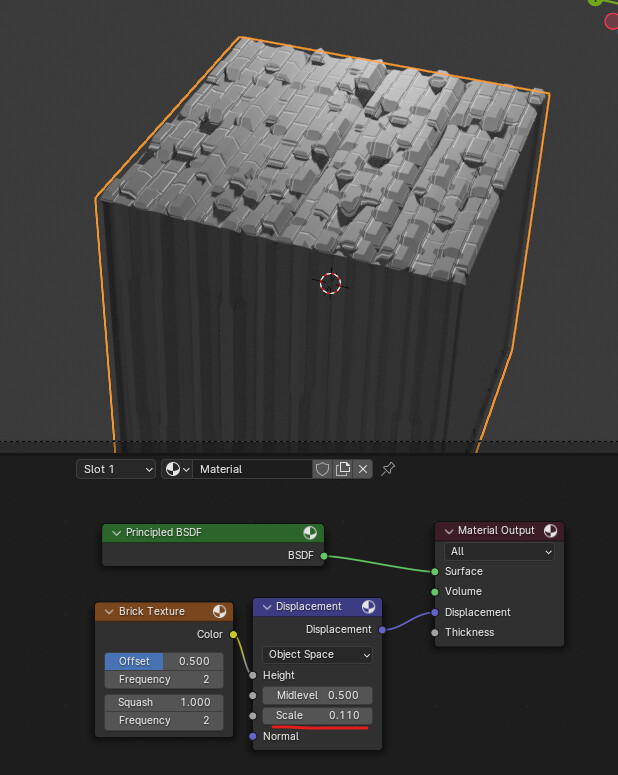Viewport: 618px width, 775px height.
Task: Click Frequency field below Squash
Action: tap(164, 721)
